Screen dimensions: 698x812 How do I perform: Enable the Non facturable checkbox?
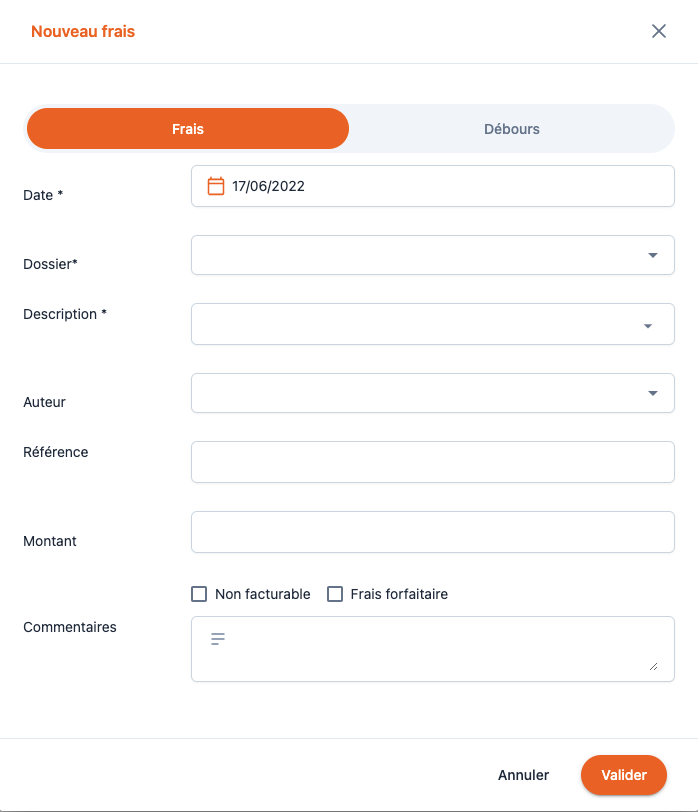199,594
